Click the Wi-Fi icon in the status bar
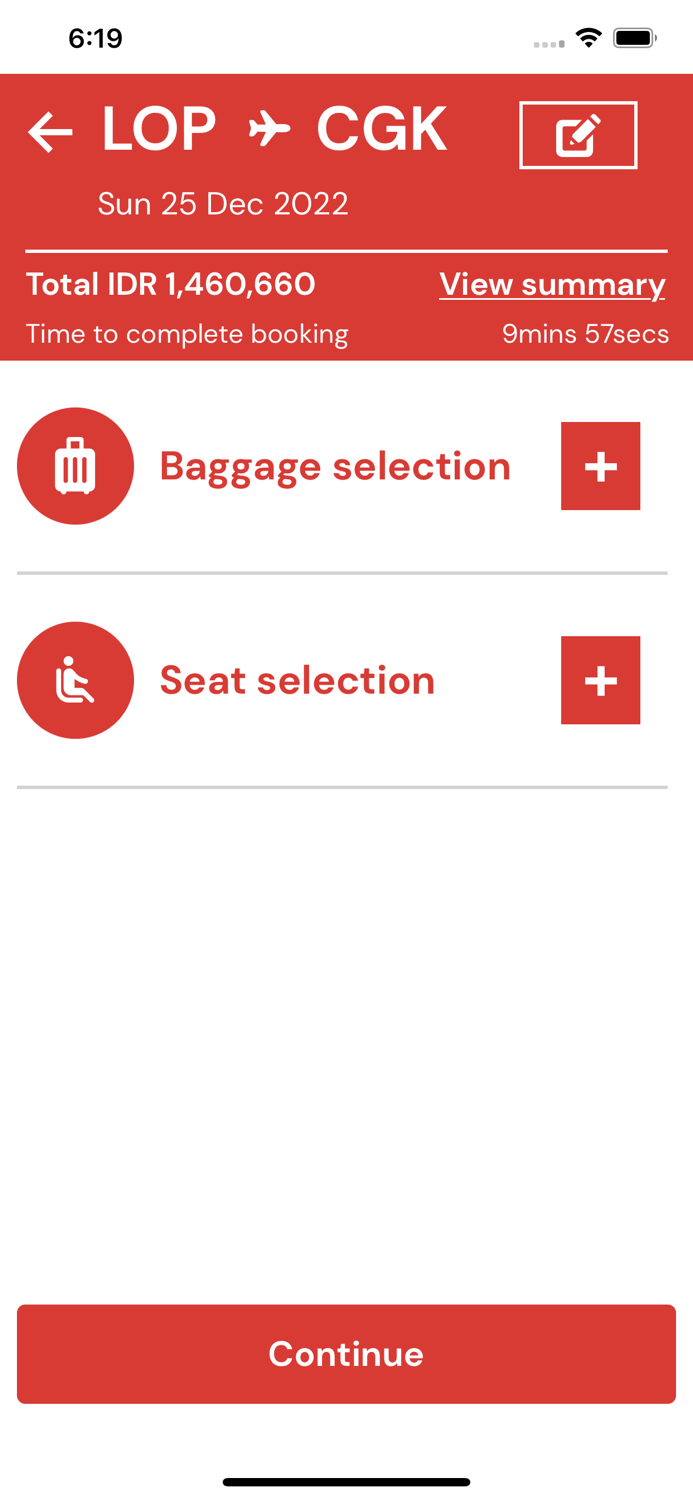 (588, 36)
